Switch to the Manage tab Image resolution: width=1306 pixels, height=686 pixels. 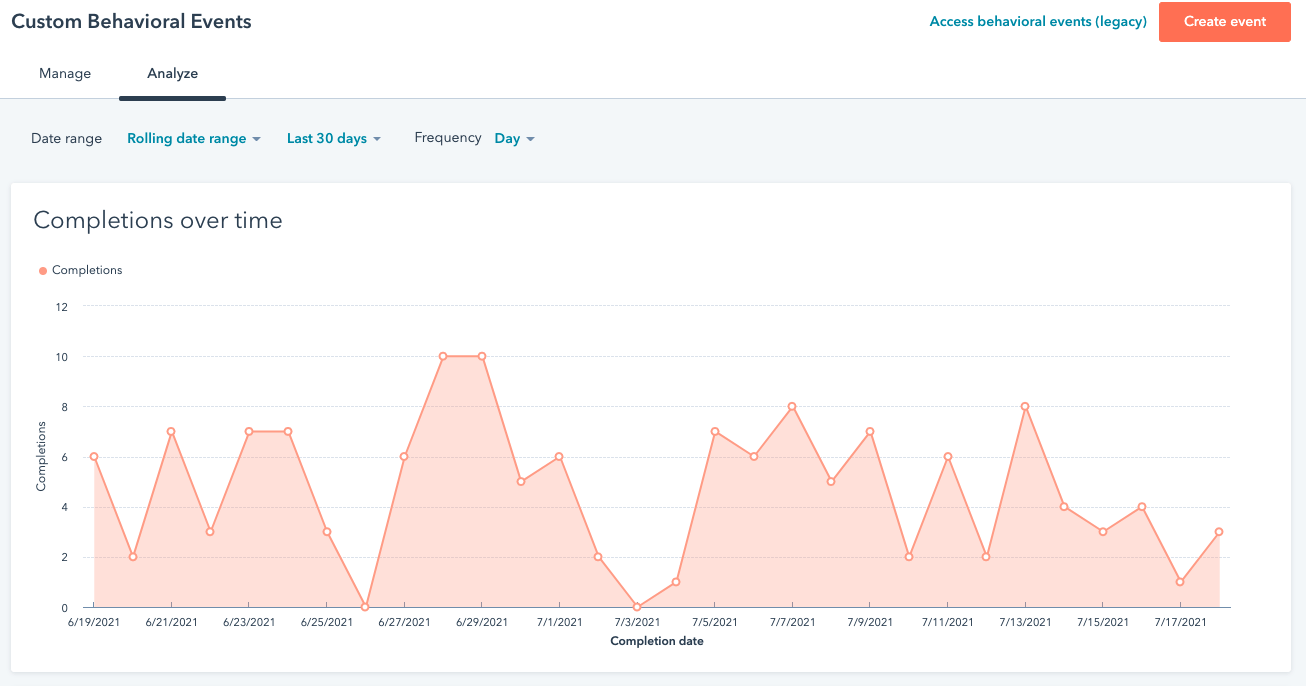[65, 73]
